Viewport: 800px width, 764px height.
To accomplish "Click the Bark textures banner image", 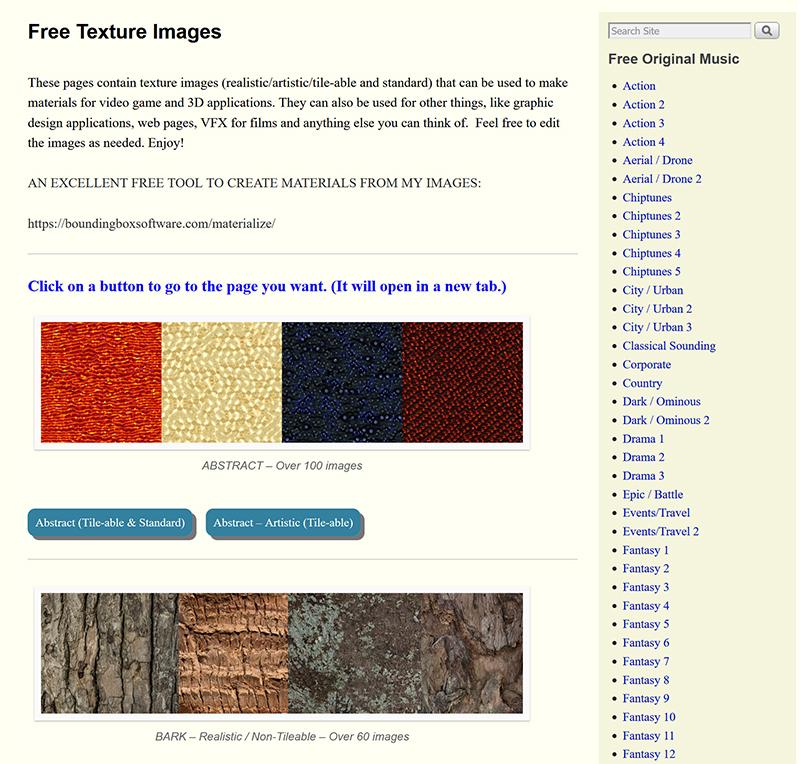I will click(282, 653).
